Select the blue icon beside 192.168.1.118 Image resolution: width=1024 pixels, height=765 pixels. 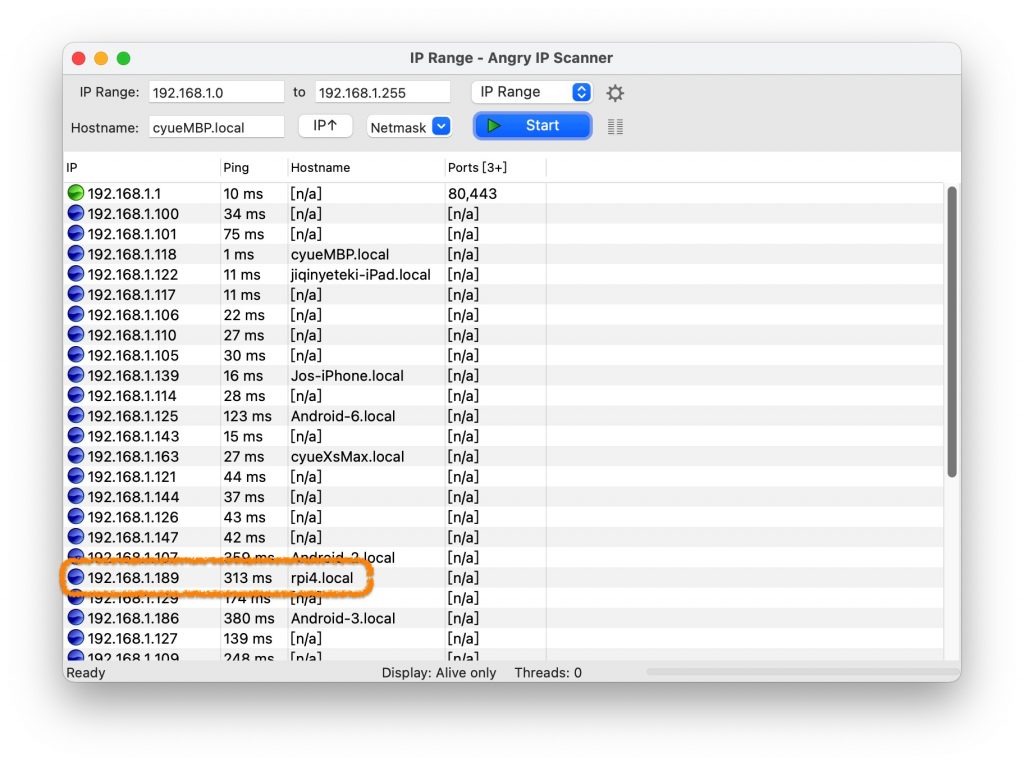(76, 254)
